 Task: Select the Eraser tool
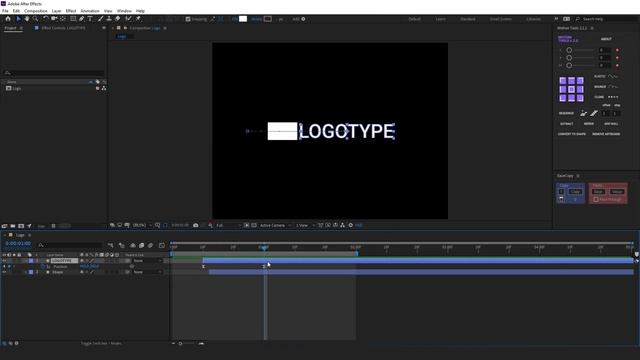point(118,19)
